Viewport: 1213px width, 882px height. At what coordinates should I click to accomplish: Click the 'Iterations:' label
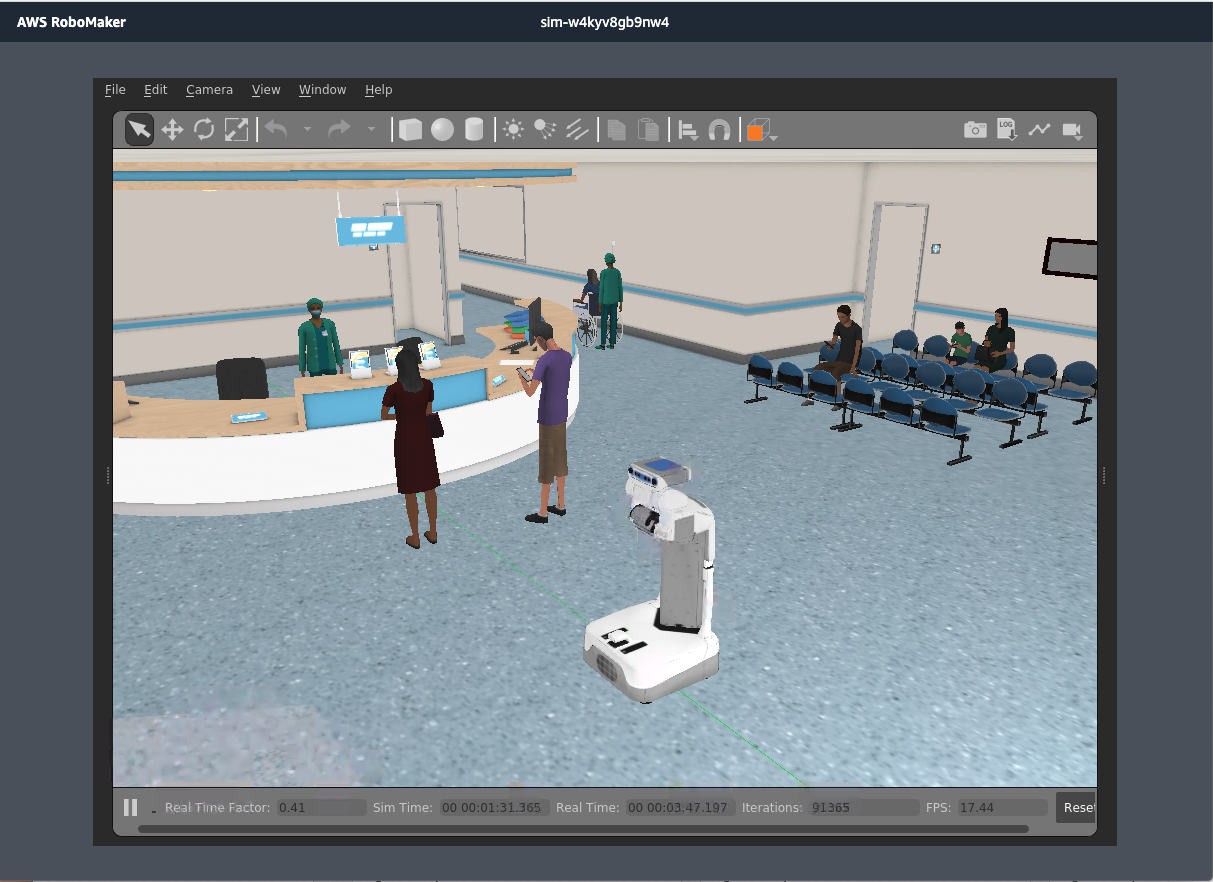pyautogui.click(x=773, y=807)
